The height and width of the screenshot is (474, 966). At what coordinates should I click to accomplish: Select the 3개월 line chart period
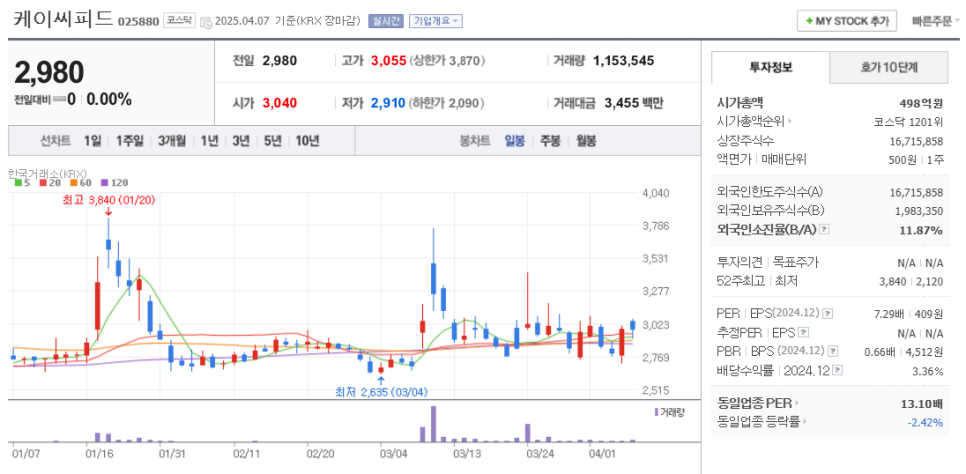coord(171,141)
